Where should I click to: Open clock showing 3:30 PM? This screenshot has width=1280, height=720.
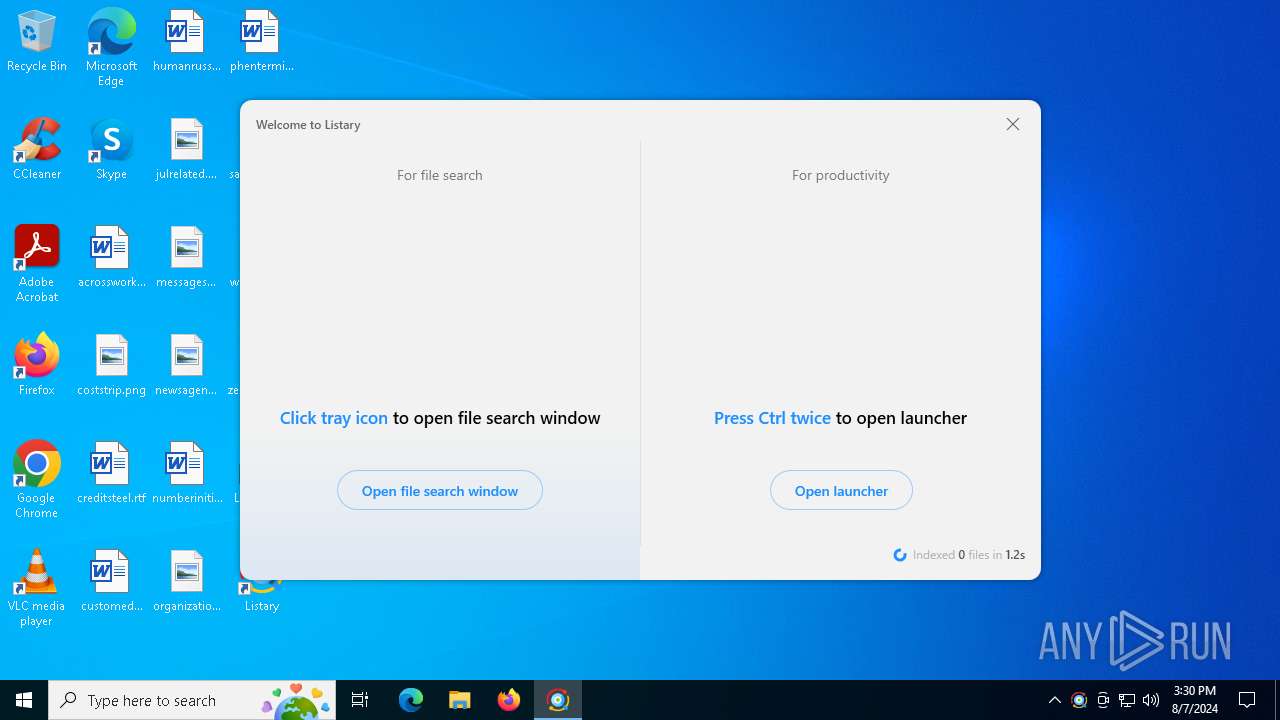[1195, 700]
